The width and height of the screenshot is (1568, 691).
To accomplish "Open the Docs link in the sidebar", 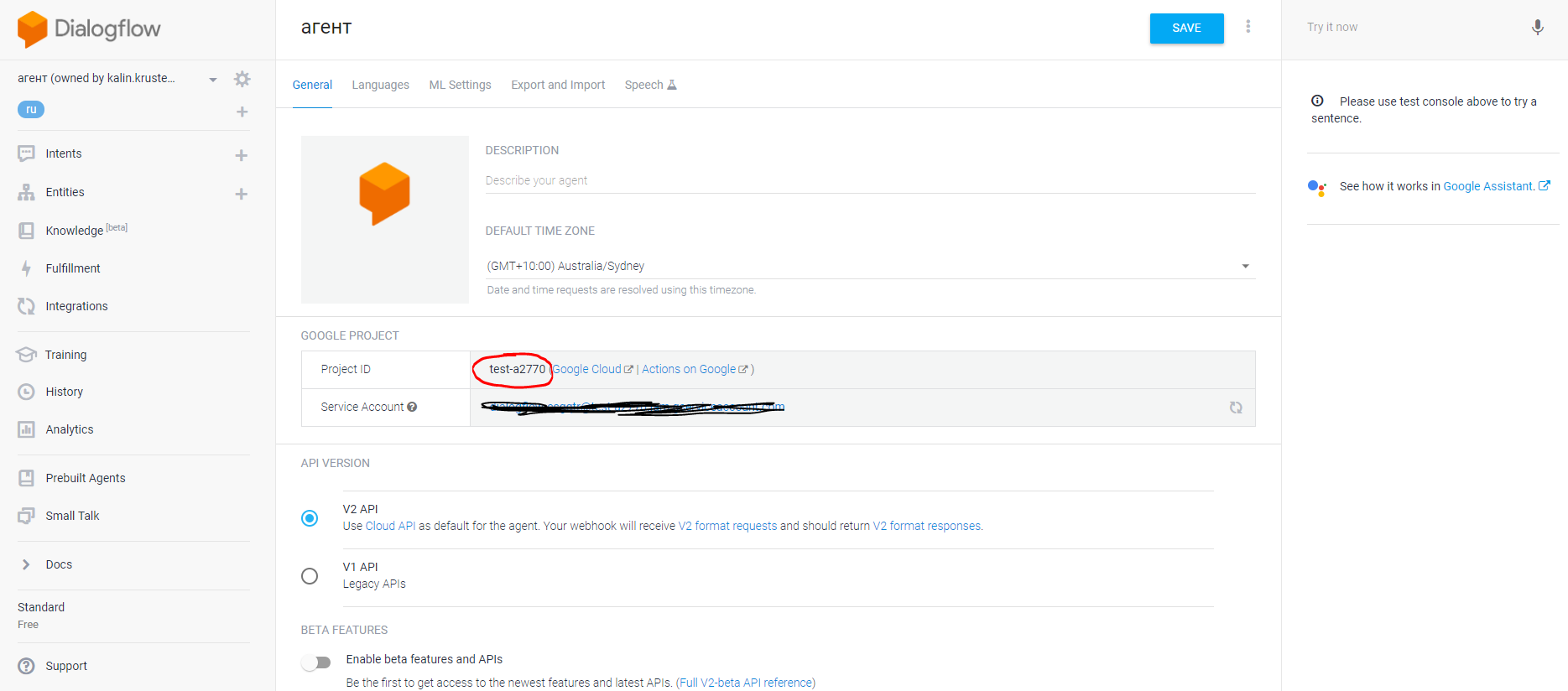I will coord(59,564).
